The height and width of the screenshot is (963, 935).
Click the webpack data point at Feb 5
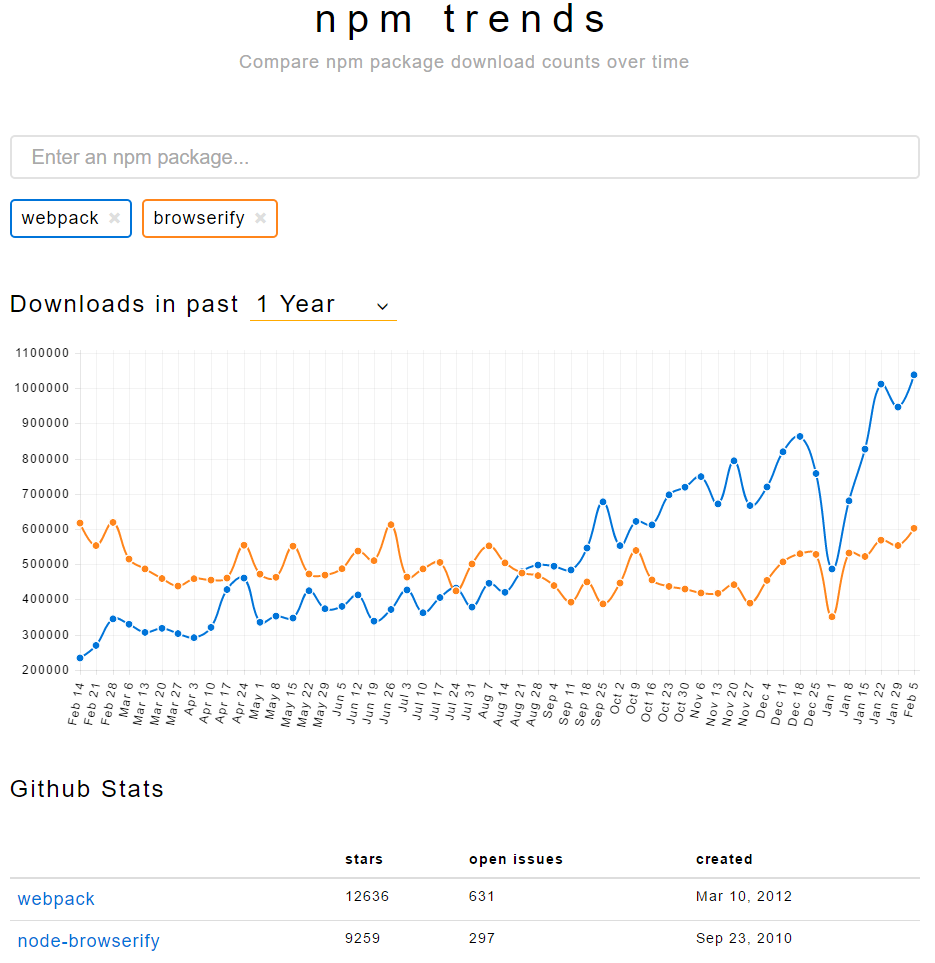click(x=913, y=375)
